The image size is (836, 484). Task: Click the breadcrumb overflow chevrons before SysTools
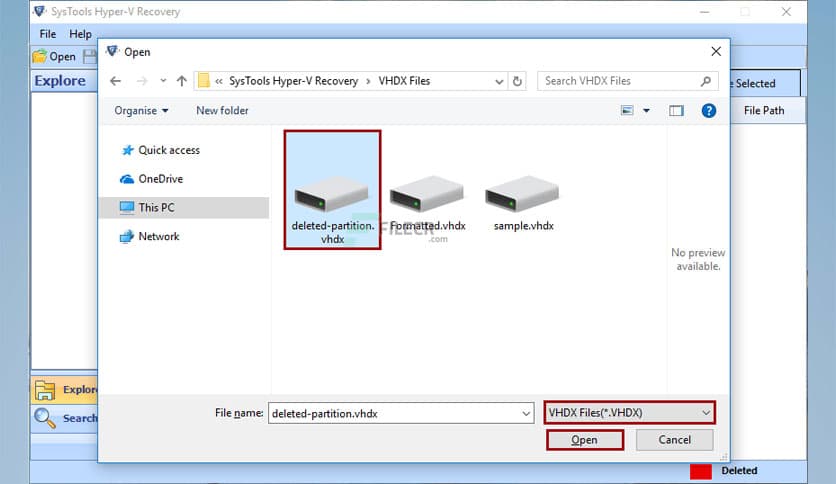pos(219,81)
